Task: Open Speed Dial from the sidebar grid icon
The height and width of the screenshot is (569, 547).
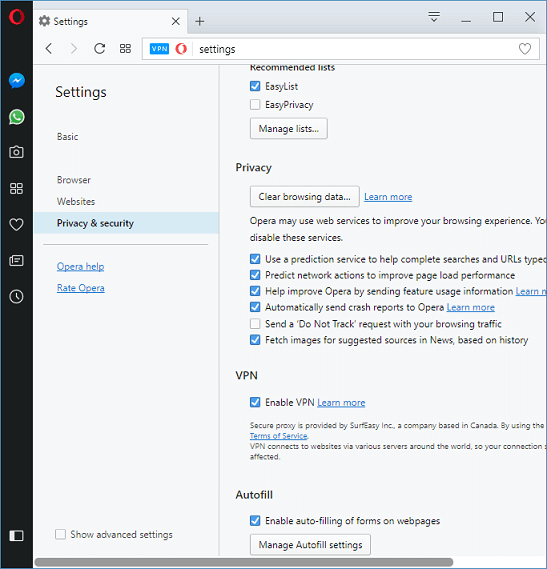Action: (x=16, y=188)
